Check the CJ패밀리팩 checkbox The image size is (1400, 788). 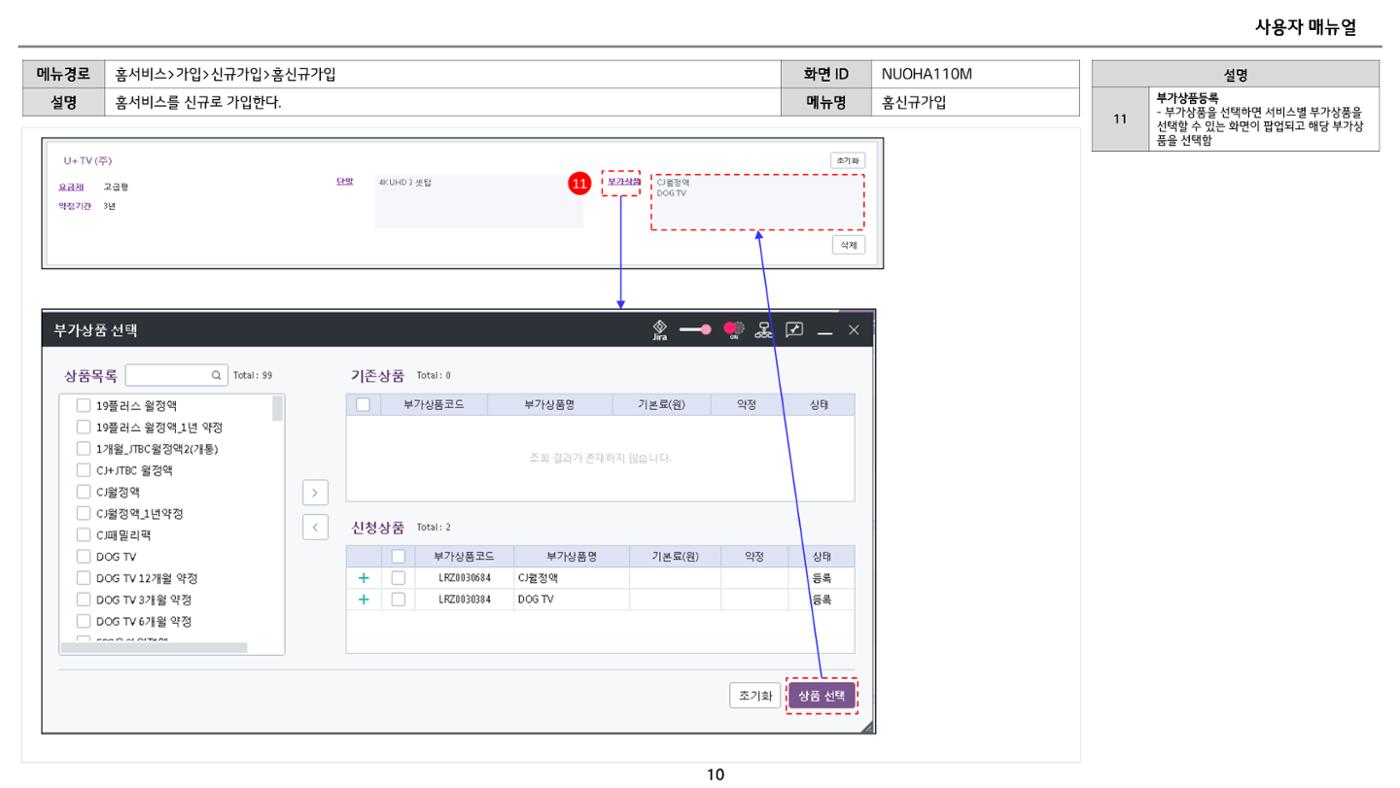[x=84, y=535]
